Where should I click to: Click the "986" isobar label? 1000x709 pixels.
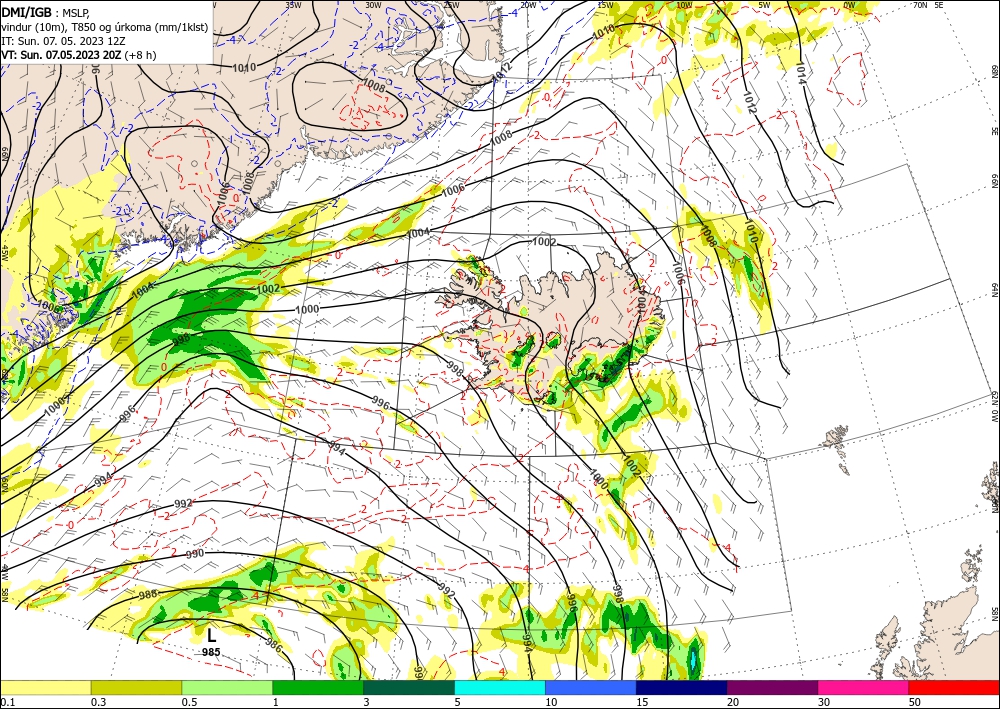coord(273,646)
